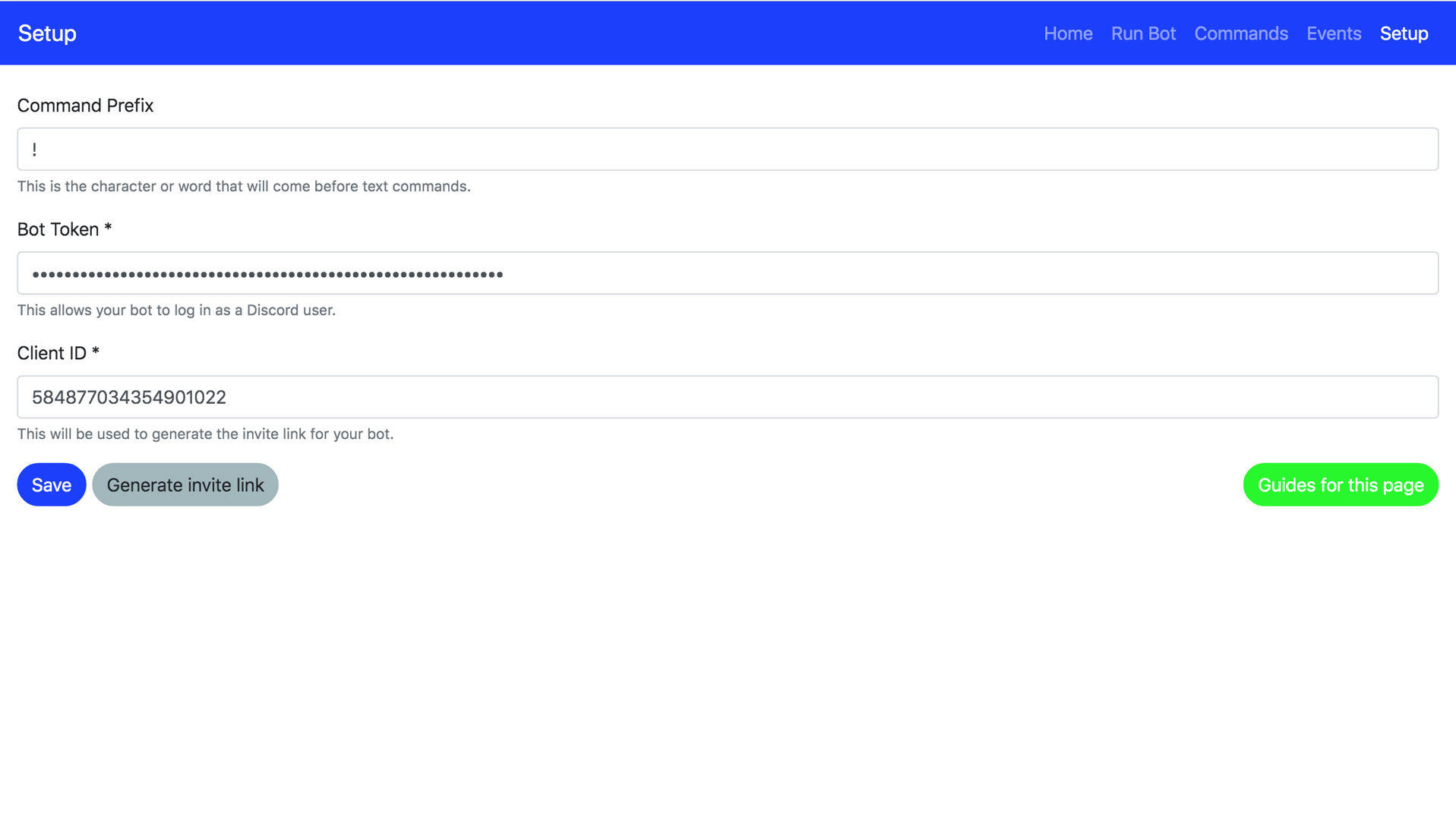The height and width of the screenshot is (820, 1456).
Task: Focus the Command Prefix input field
Action: (727, 149)
